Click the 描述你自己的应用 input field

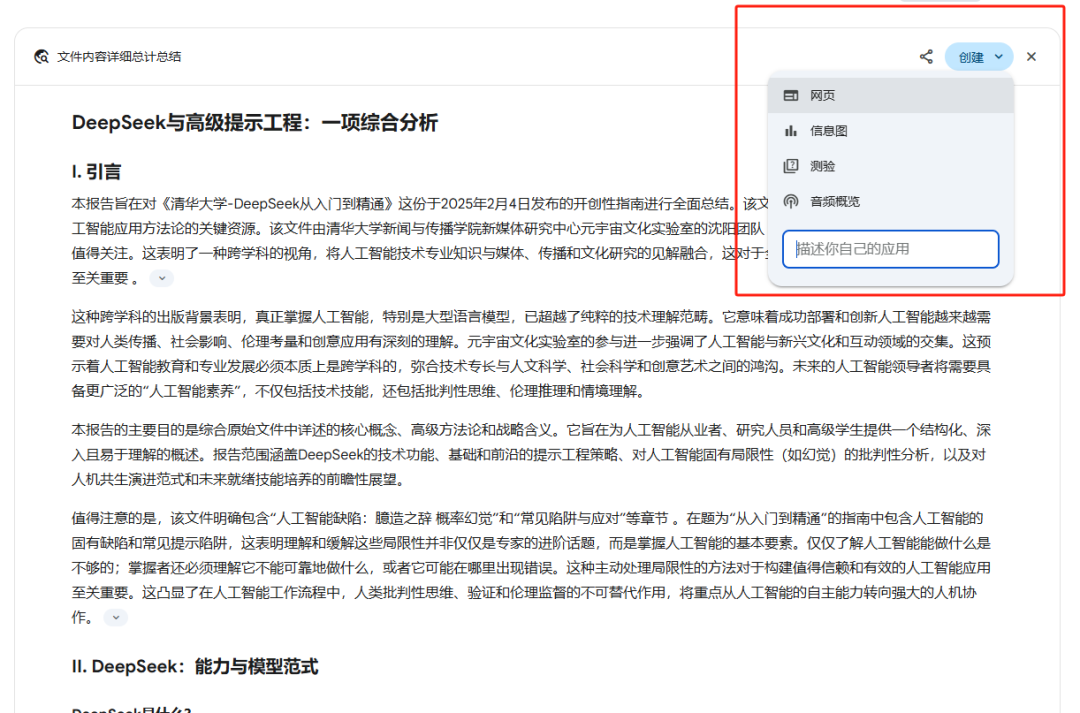point(891,249)
